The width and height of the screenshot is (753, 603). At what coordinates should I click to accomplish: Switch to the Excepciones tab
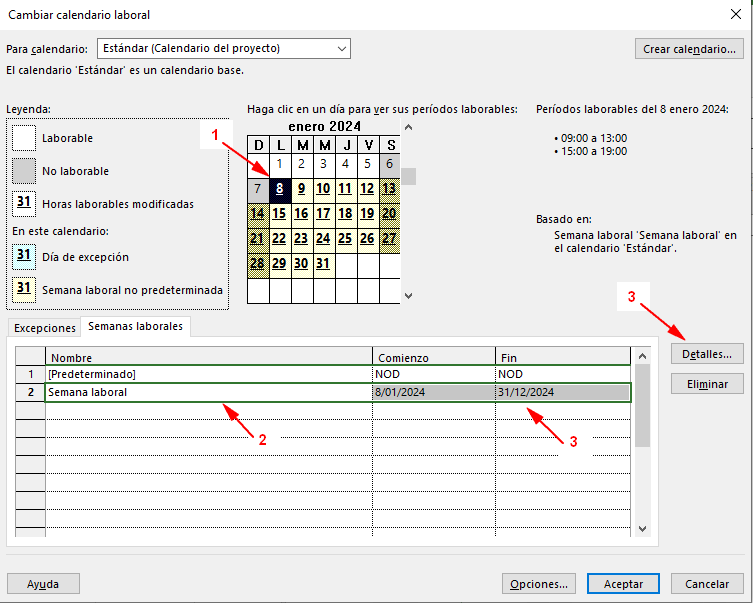[x=44, y=328]
